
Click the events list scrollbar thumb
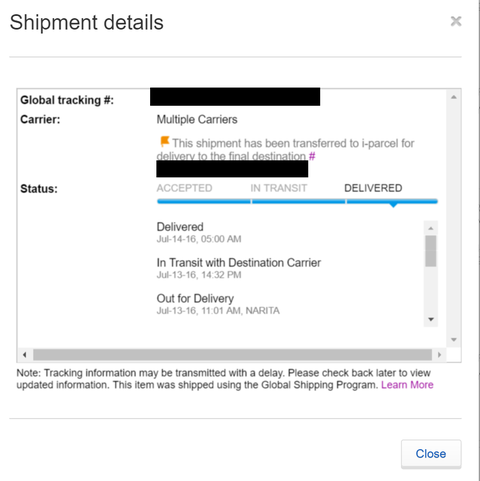(431, 251)
